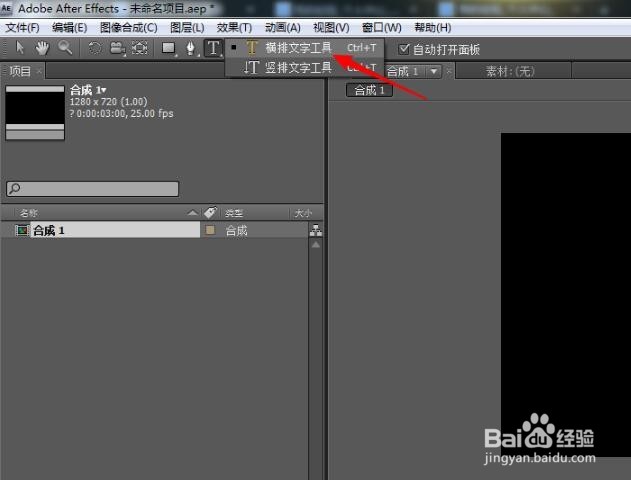Select the 合成 1 item in project list
Image resolution: width=631 pixels, height=480 pixels.
[115, 230]
